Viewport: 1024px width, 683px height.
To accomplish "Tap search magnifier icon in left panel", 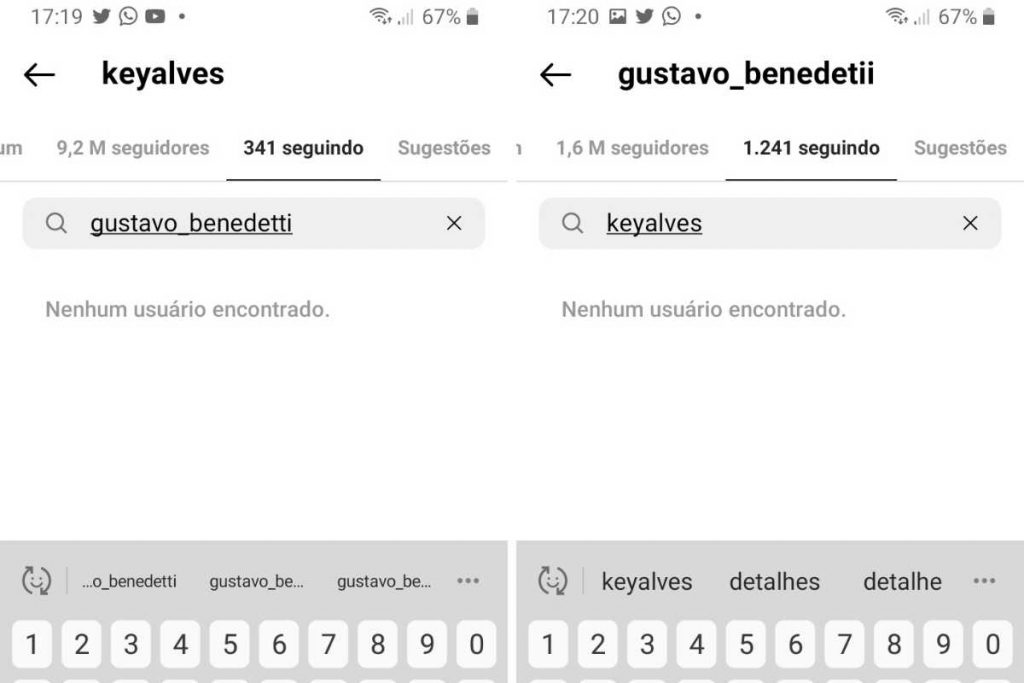I will (56, 224).
